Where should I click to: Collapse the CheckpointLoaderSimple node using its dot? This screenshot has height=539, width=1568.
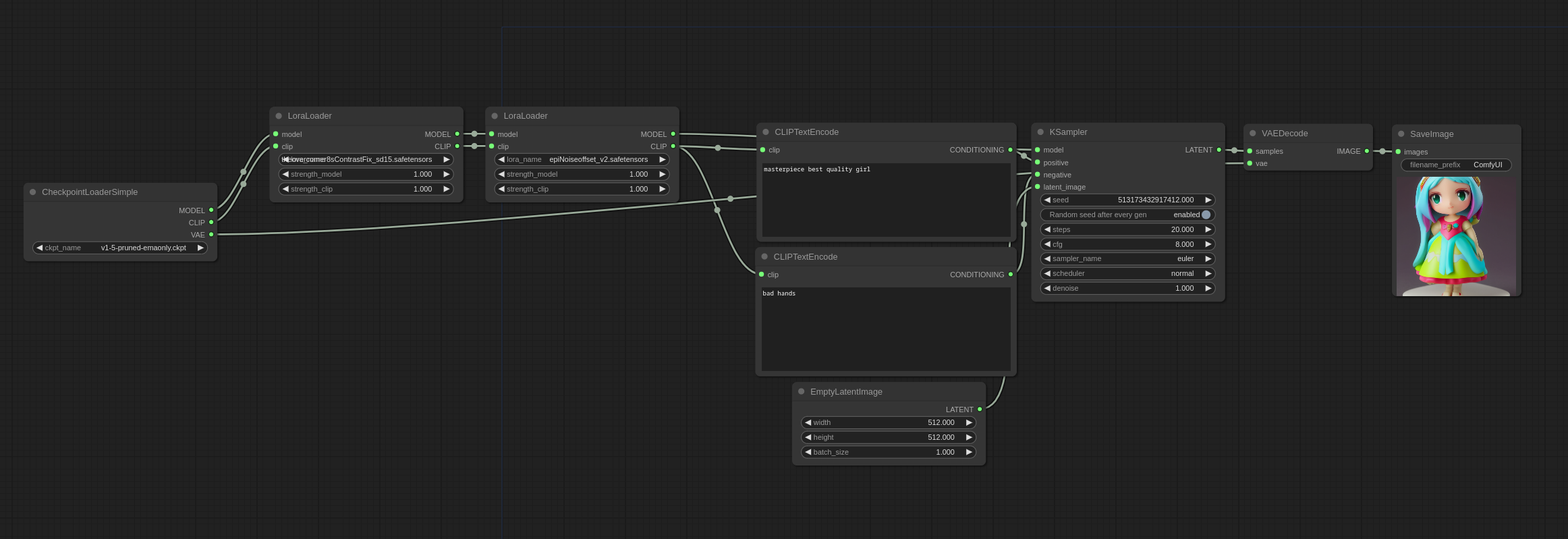point(33,192)
